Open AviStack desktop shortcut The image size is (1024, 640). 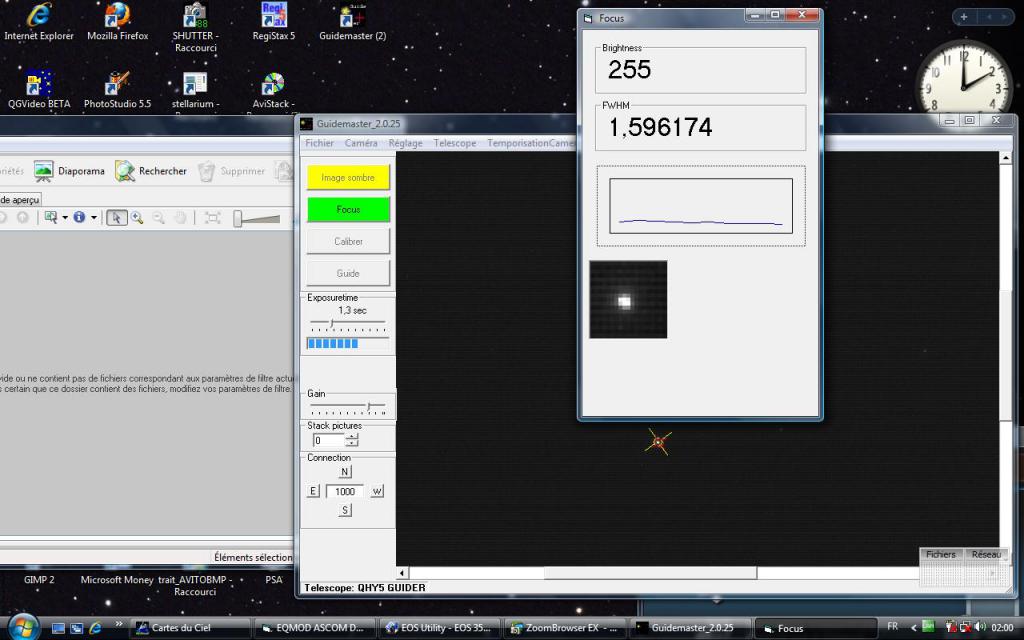(274, 90)
